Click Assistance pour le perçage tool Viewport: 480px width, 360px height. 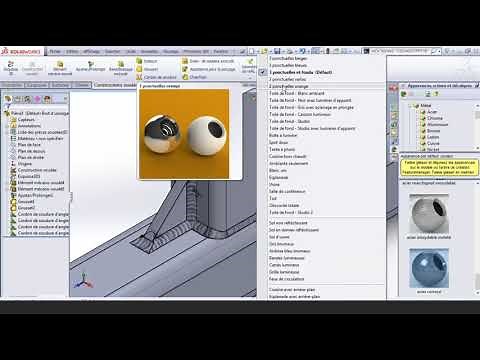[x=209, y=69]
